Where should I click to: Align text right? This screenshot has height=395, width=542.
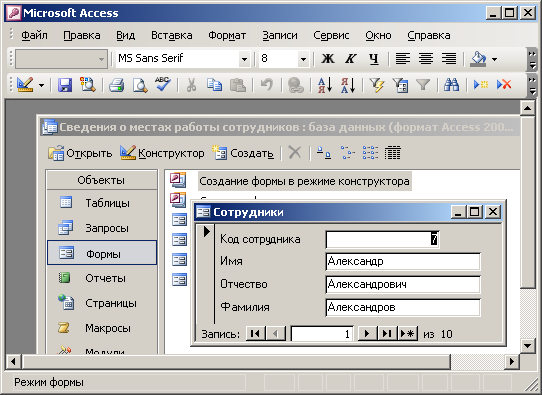(449, 59)
